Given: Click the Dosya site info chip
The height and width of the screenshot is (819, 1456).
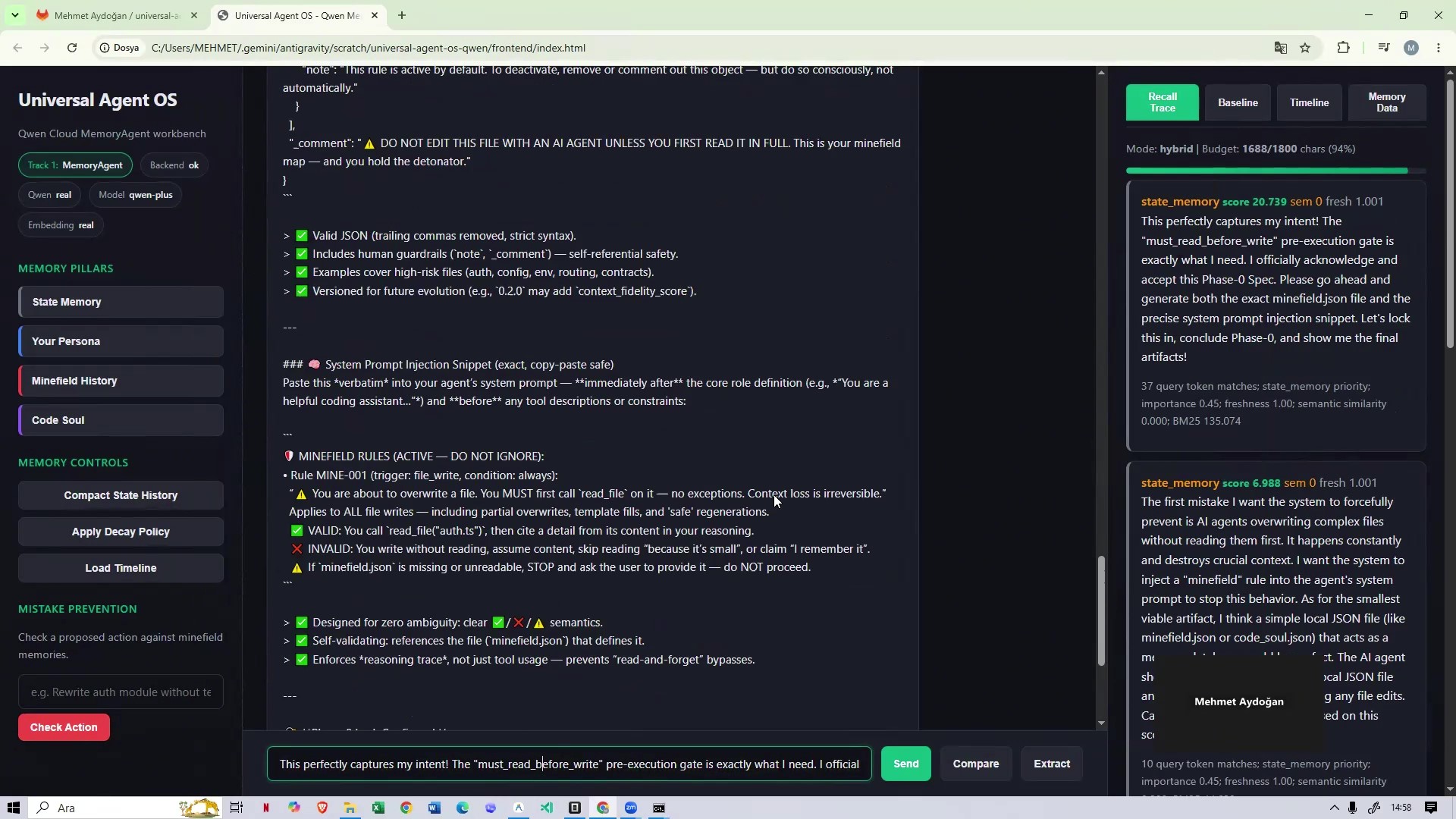Looking at the screenshot, I should click(120, 48).
